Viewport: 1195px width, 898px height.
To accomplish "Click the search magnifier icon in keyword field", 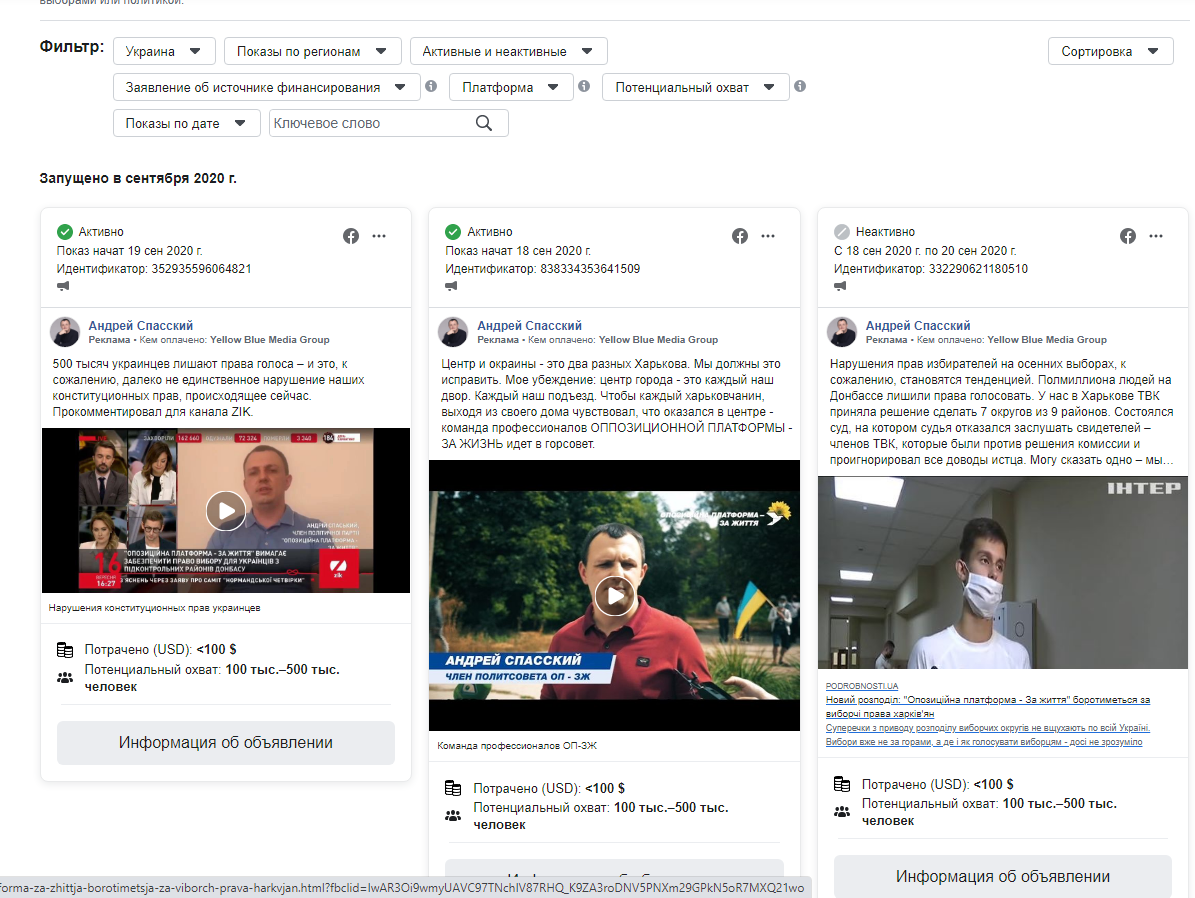I will tap(484, 123).
